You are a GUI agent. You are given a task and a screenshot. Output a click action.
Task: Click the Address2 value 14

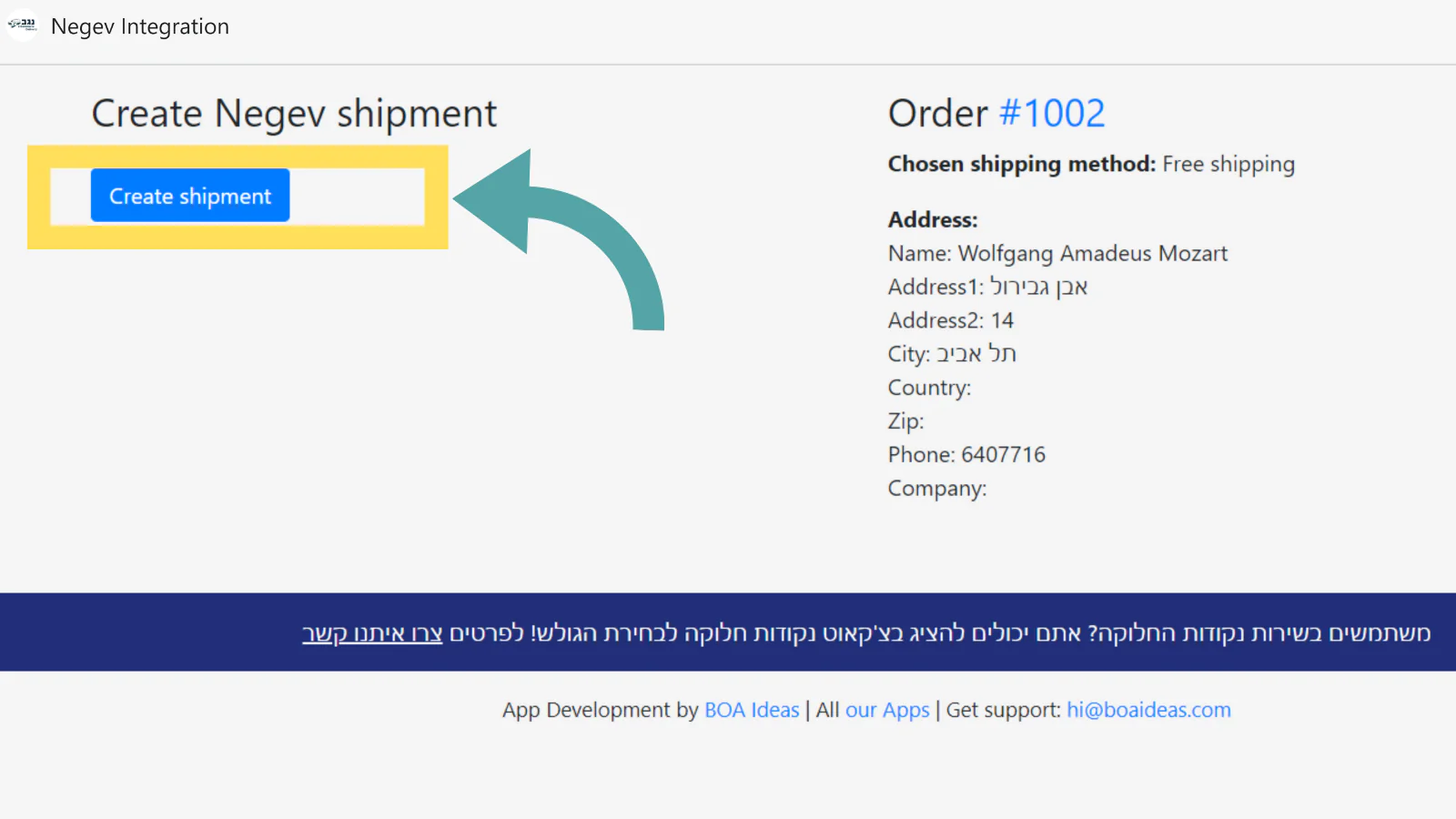[1002, 320]
